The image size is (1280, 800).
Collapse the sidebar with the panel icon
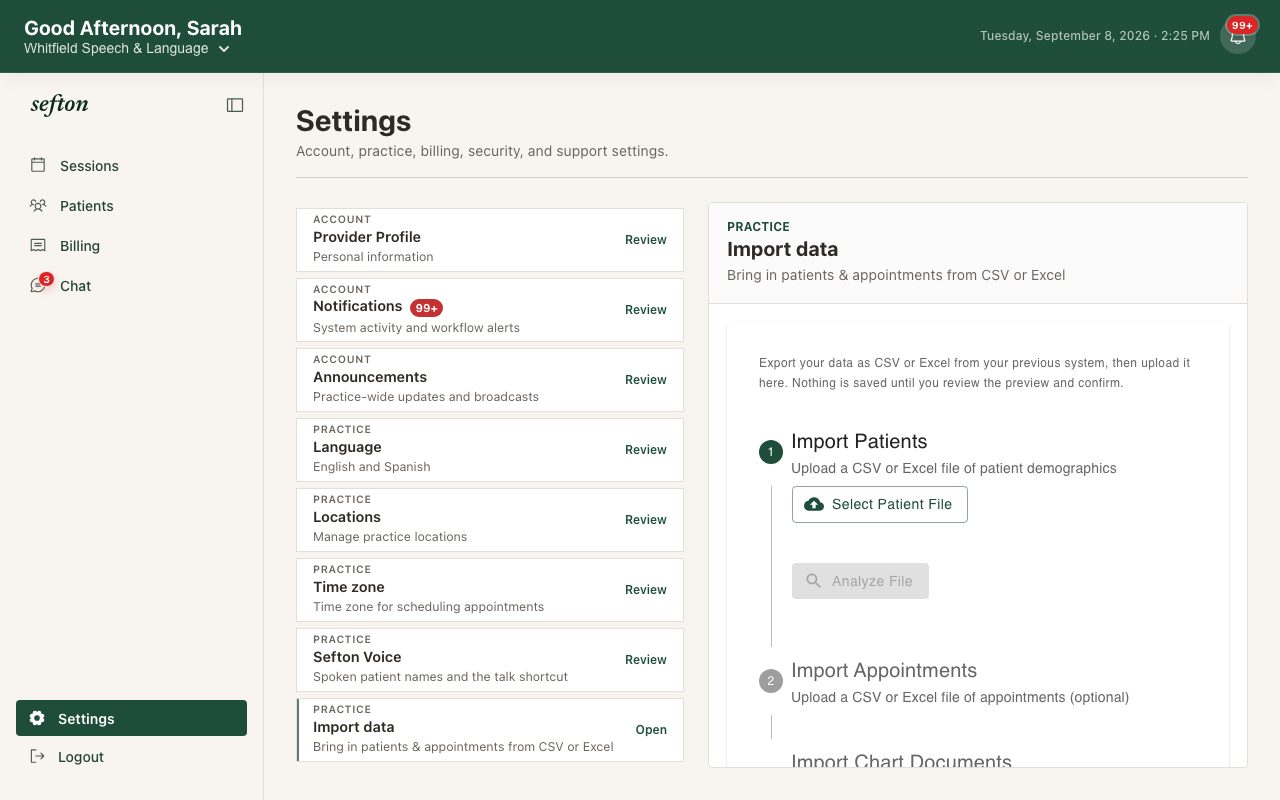tap(235, 105)
